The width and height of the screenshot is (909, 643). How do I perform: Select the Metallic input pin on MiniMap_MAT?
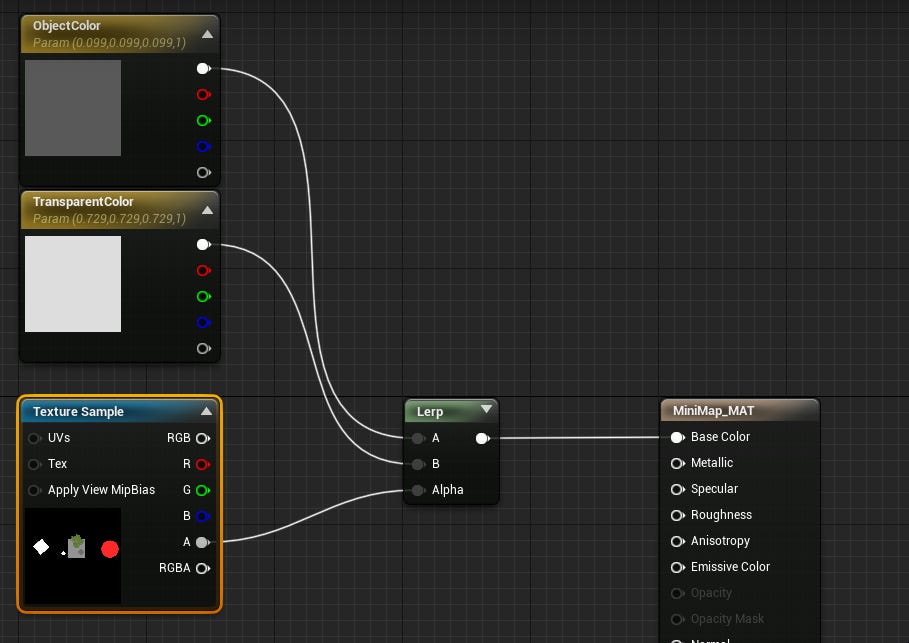coord(677,463)
